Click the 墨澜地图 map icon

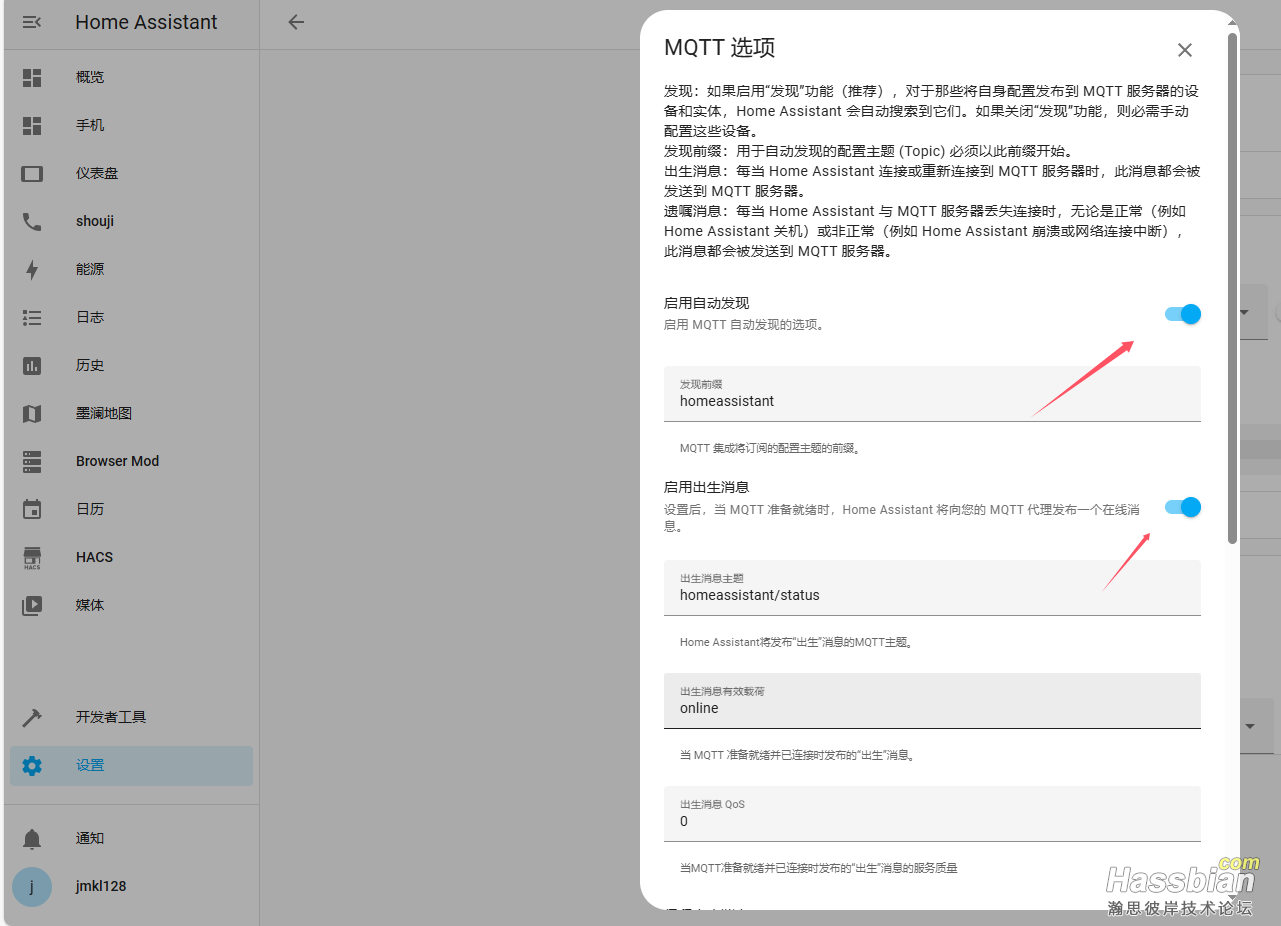coord(32,413)
